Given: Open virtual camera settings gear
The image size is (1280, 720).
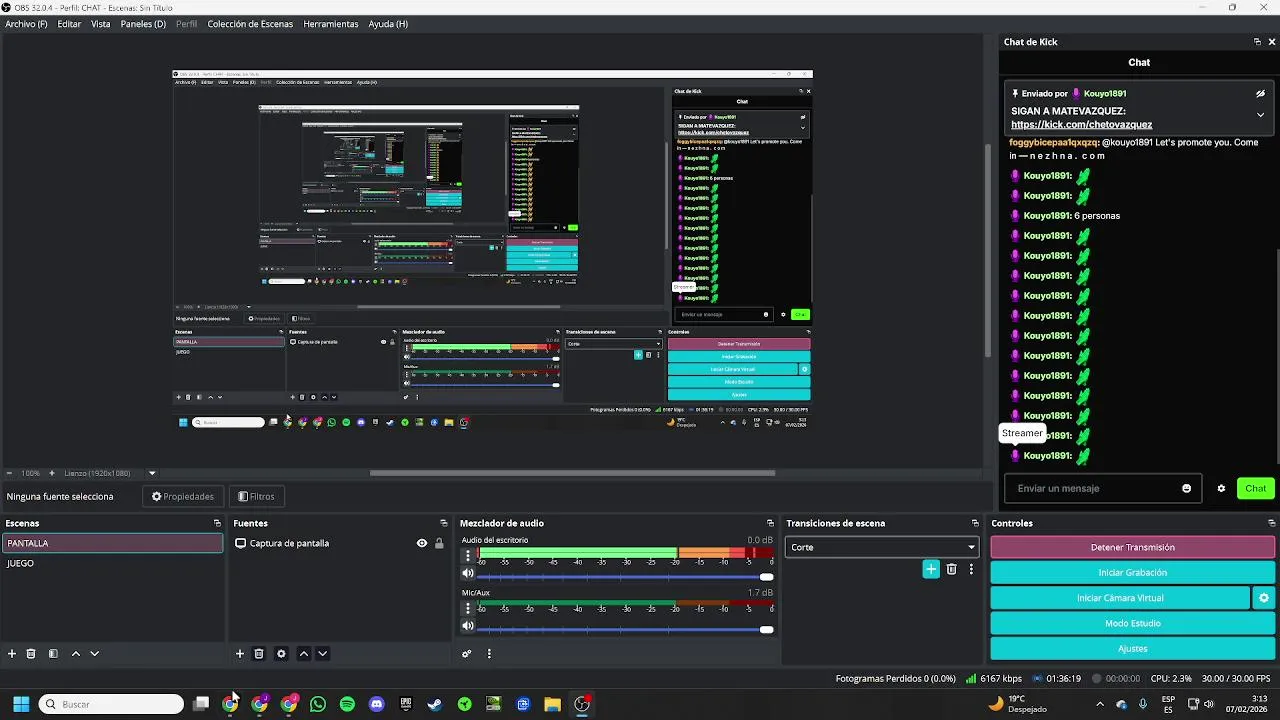Looking at the screenshot, I should [x=1264, y=598].
